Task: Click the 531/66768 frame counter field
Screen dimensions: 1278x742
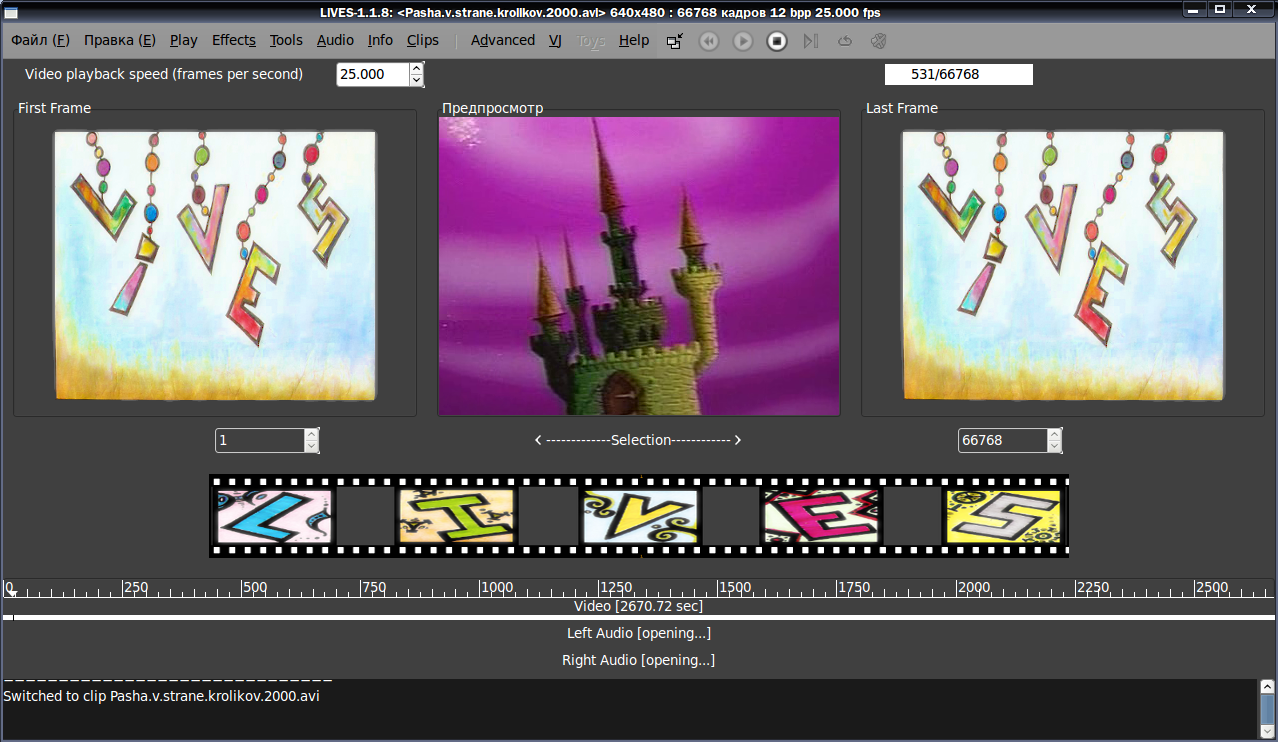Action: coord(959,74)
